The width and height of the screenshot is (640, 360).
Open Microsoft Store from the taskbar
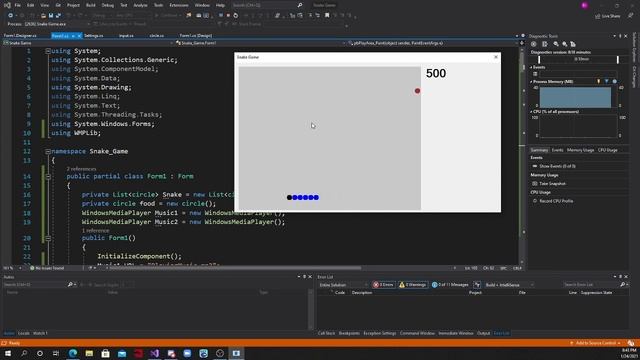pos(105,353)
